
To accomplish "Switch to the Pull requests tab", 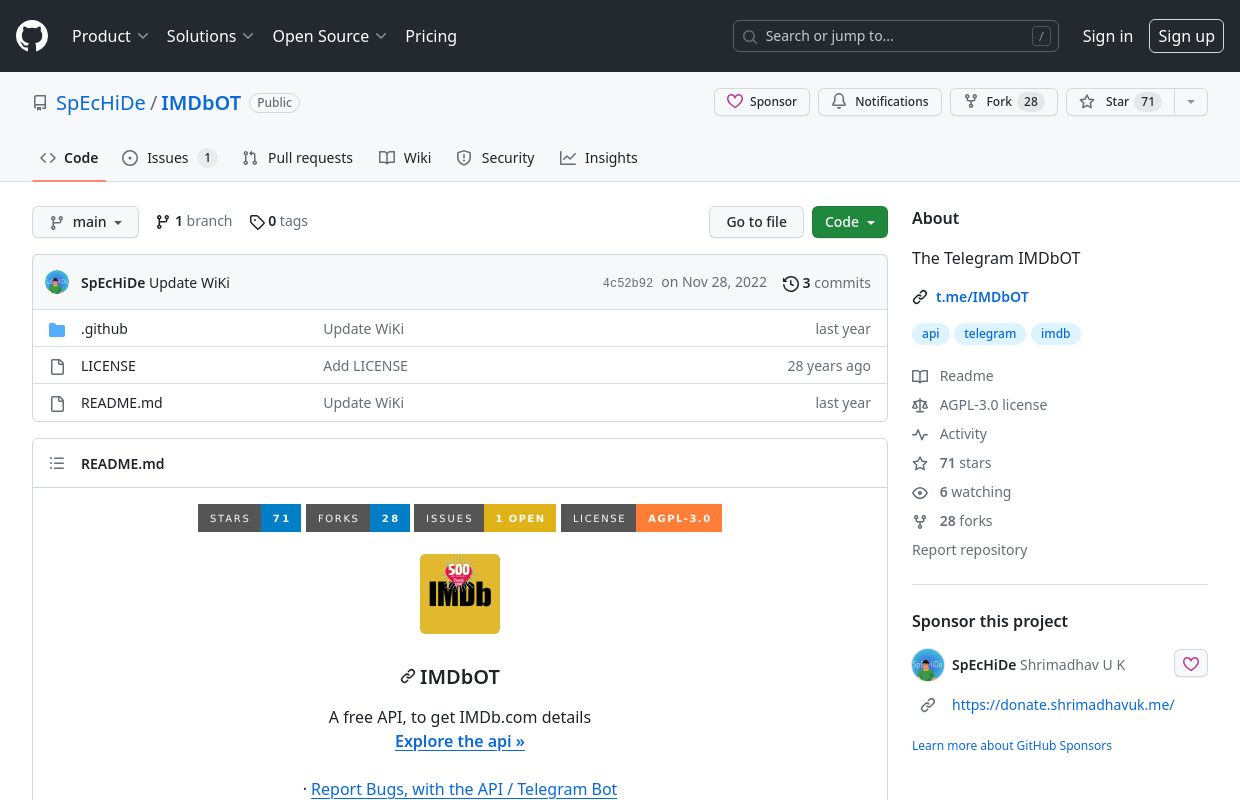I will pyautogui.click(x=298, y=158).
